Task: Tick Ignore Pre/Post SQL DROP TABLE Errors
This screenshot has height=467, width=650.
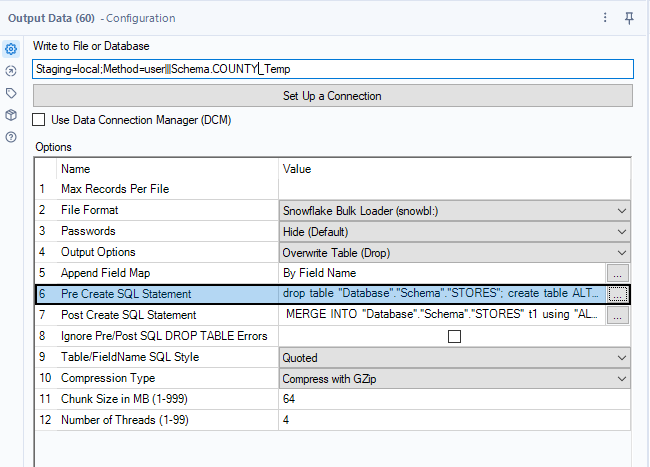Action: [x=454, y=336]
